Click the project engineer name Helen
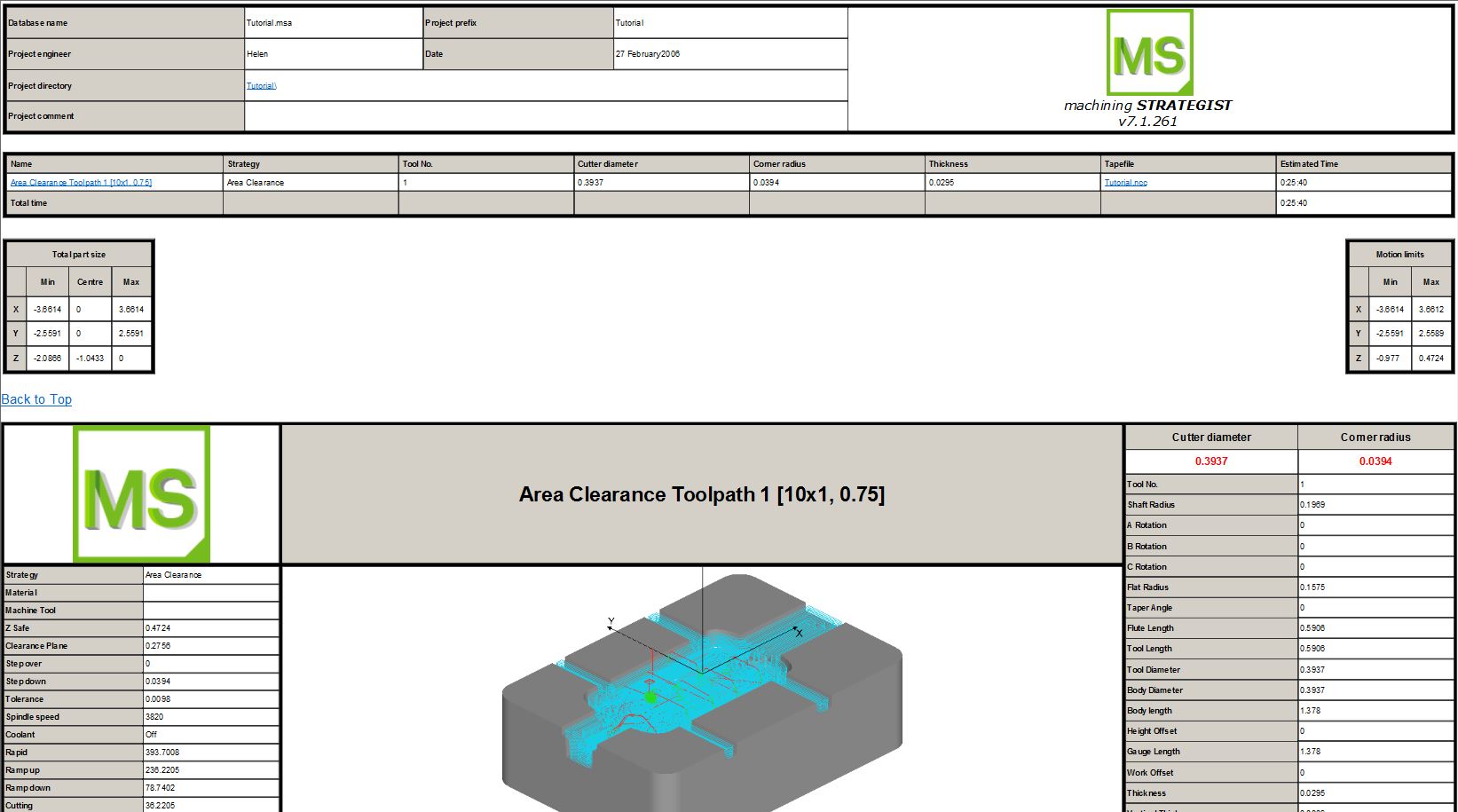The width and height of the screenshot is (1458, 812). 257,54
